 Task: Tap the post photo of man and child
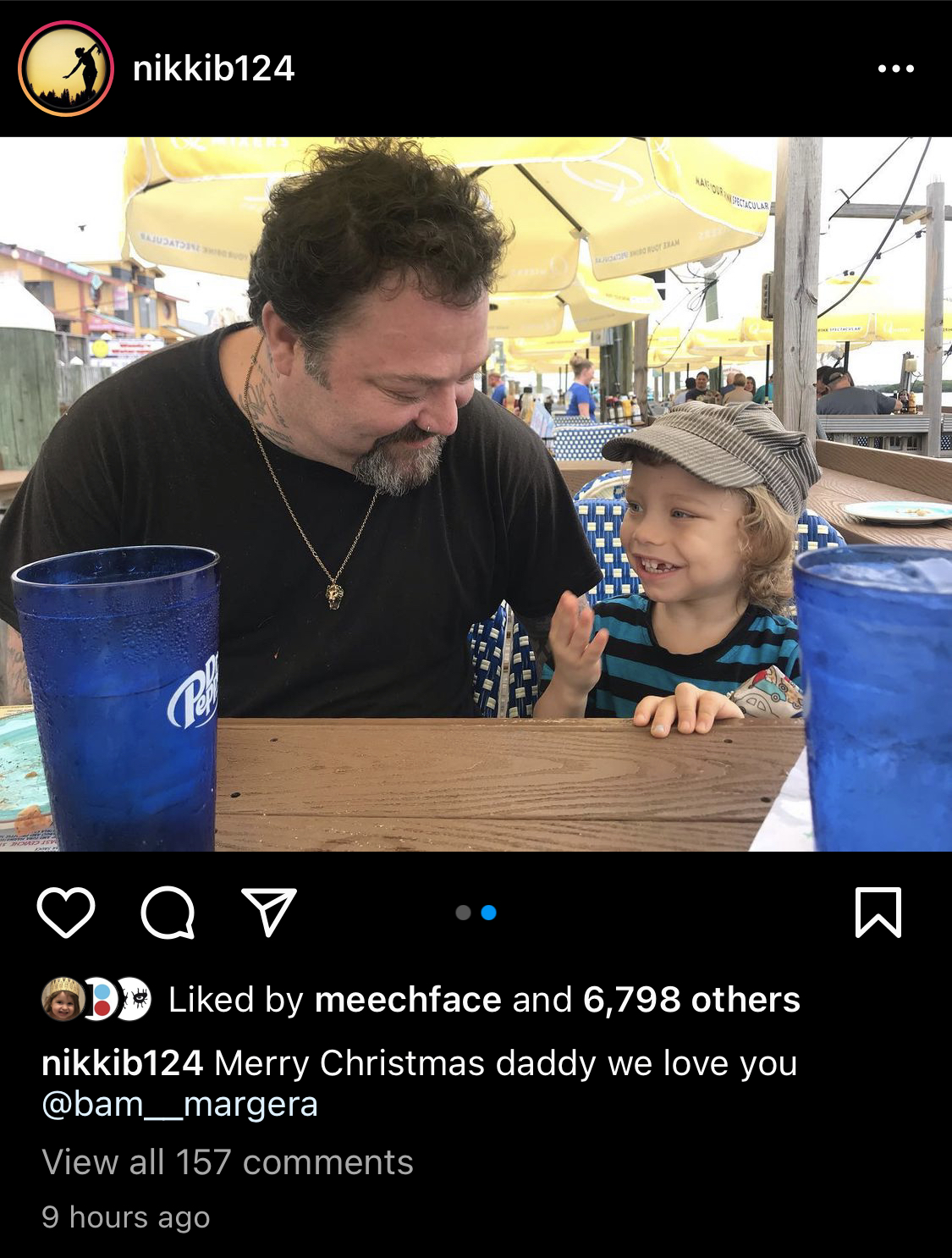[x=476, y=494]
